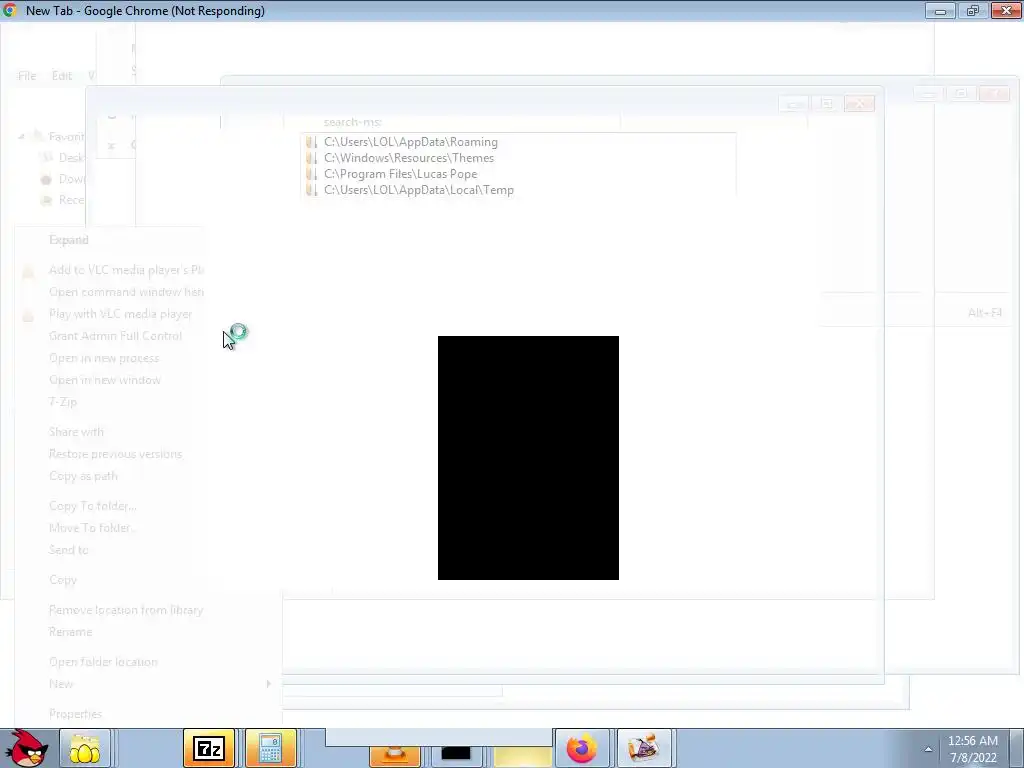Choose Open folder location
Image resolution: width=1024 pixels, height=768 pixels.
(103, 662)
